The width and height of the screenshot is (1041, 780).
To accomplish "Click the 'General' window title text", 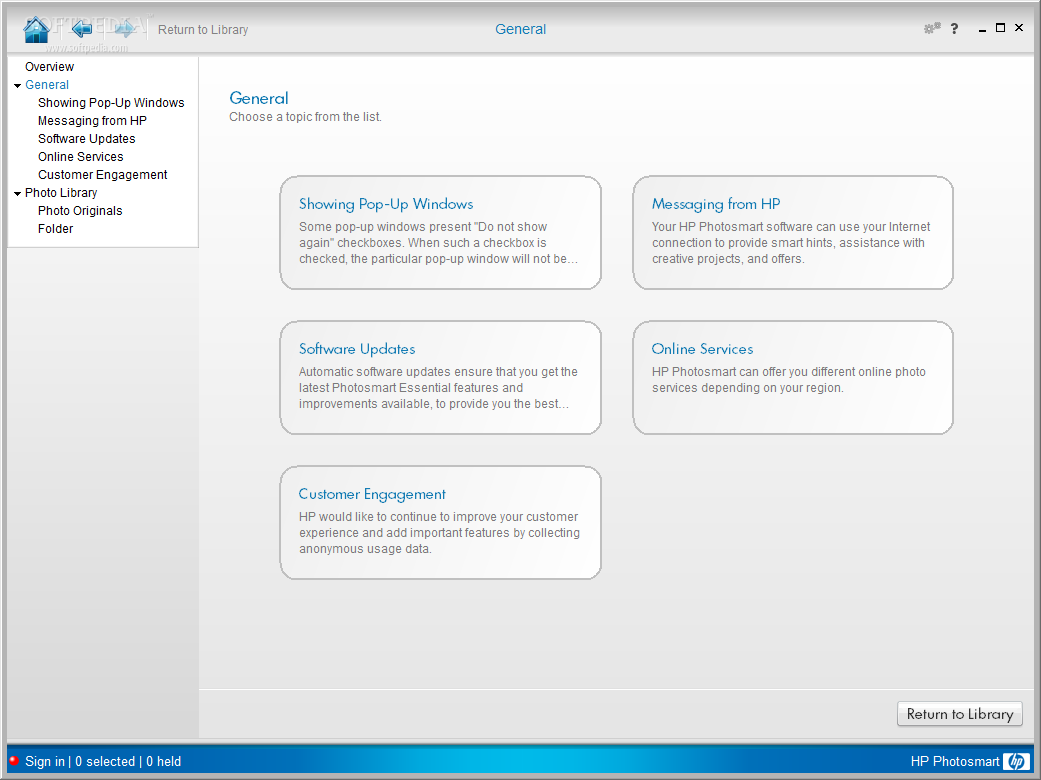I will click(520, 29).
